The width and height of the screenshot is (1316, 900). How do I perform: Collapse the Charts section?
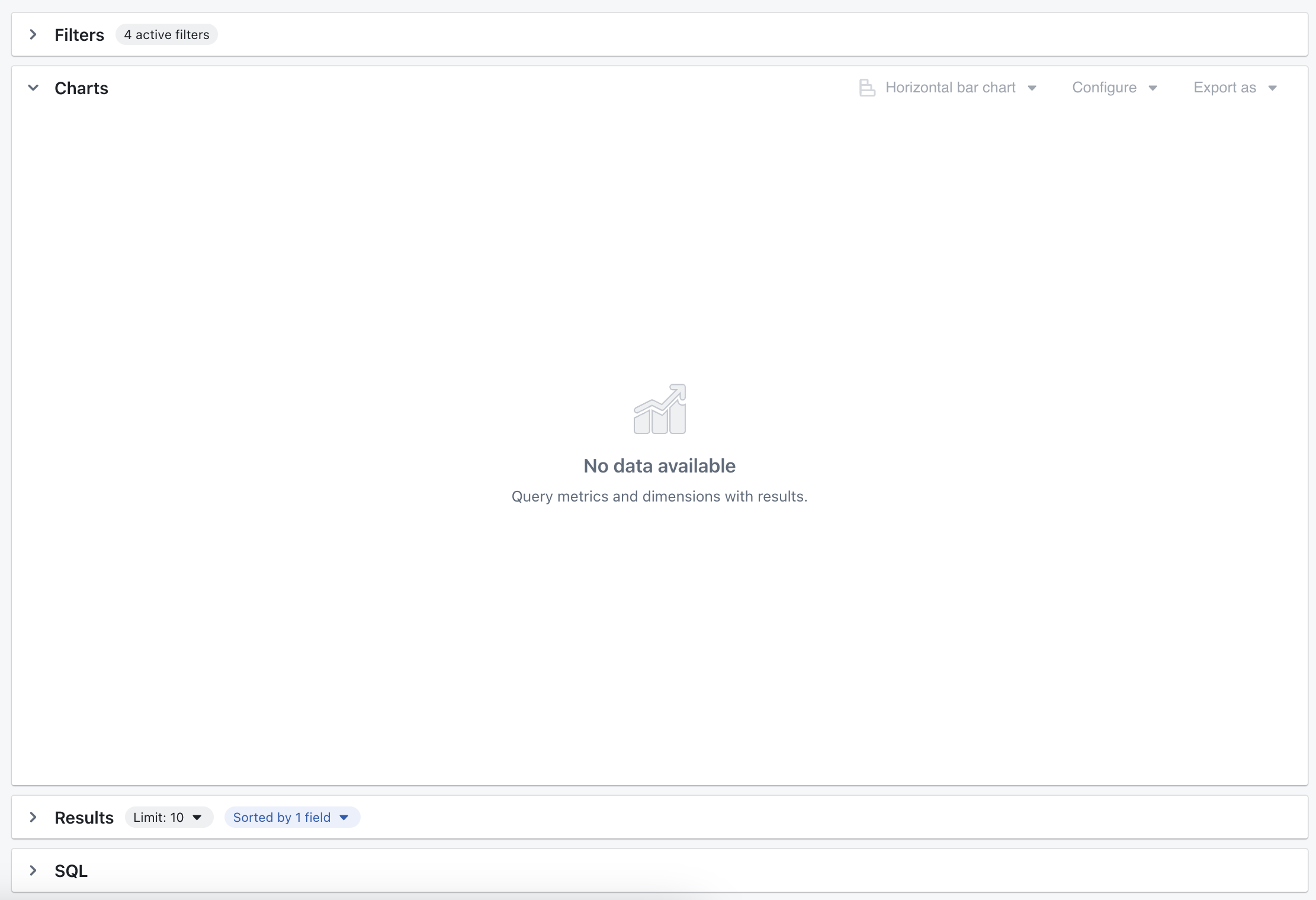pyautogui.click(x=33, y=87)
